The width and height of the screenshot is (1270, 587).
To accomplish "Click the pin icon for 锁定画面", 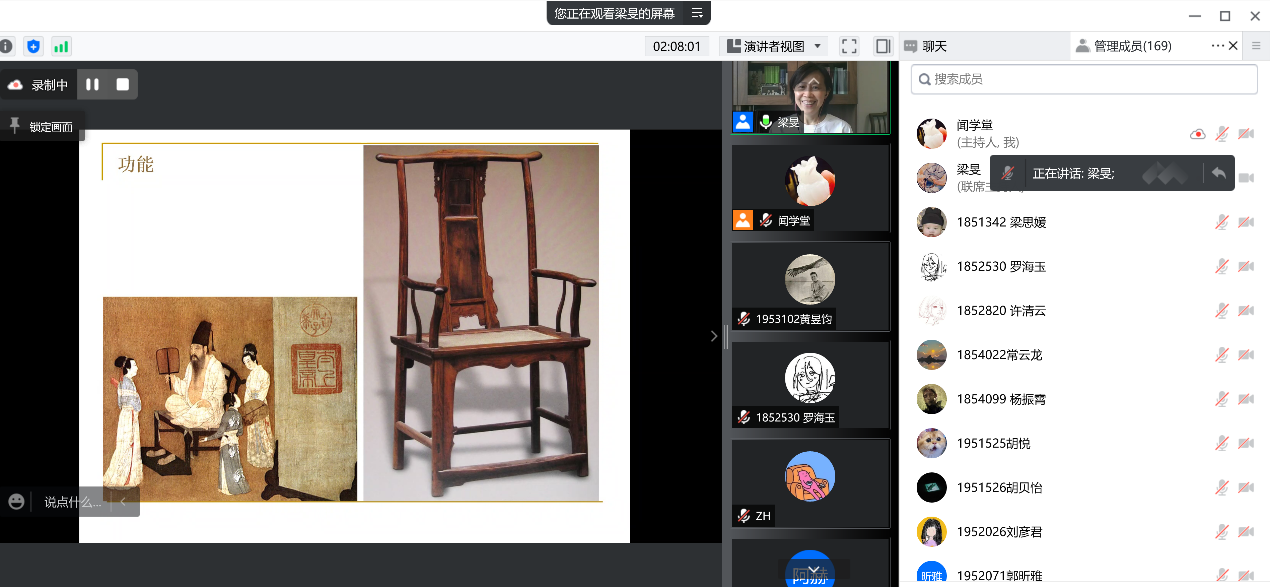I will [x=14, y=126].
